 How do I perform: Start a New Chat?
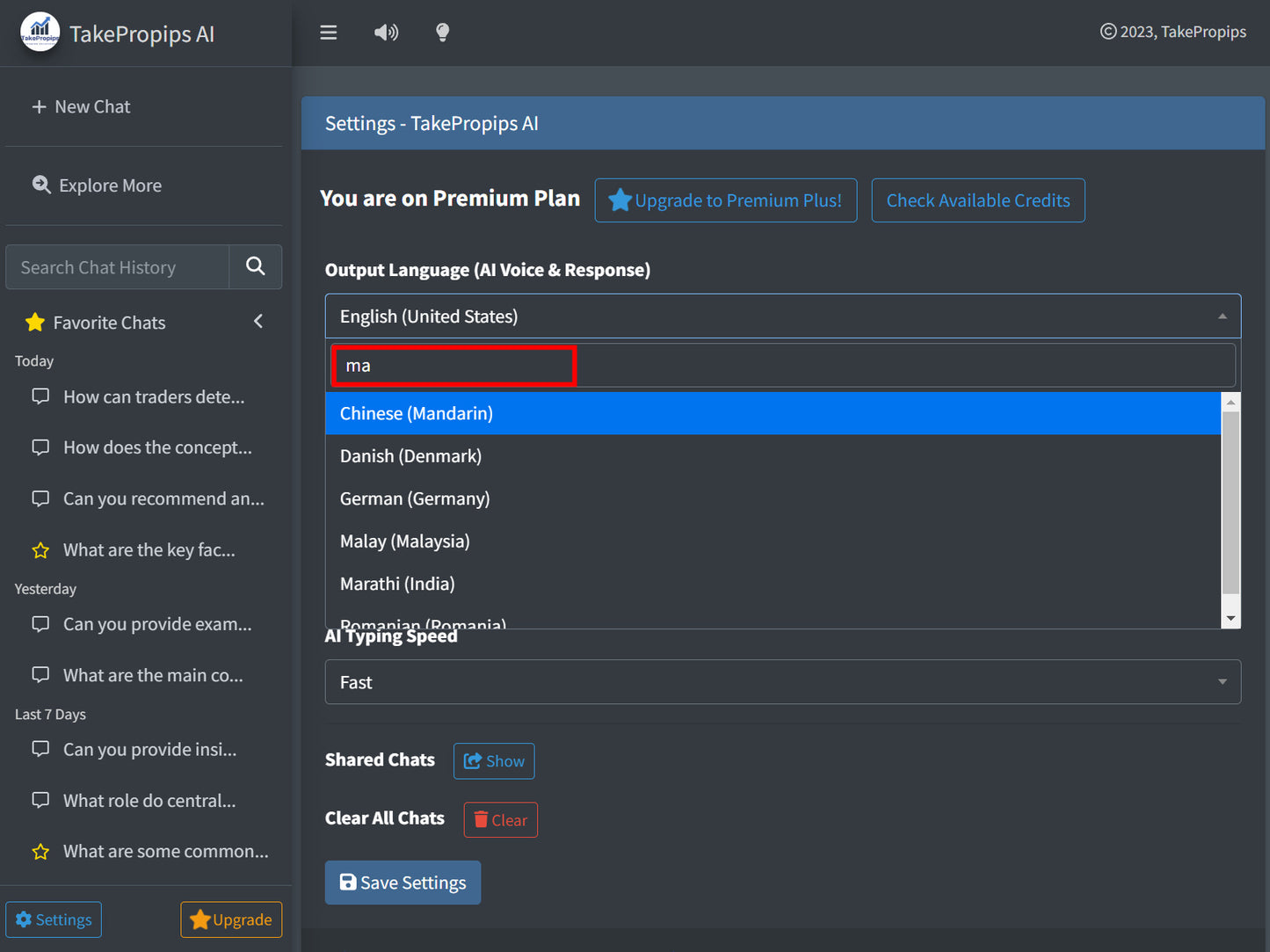click(81, 106)
